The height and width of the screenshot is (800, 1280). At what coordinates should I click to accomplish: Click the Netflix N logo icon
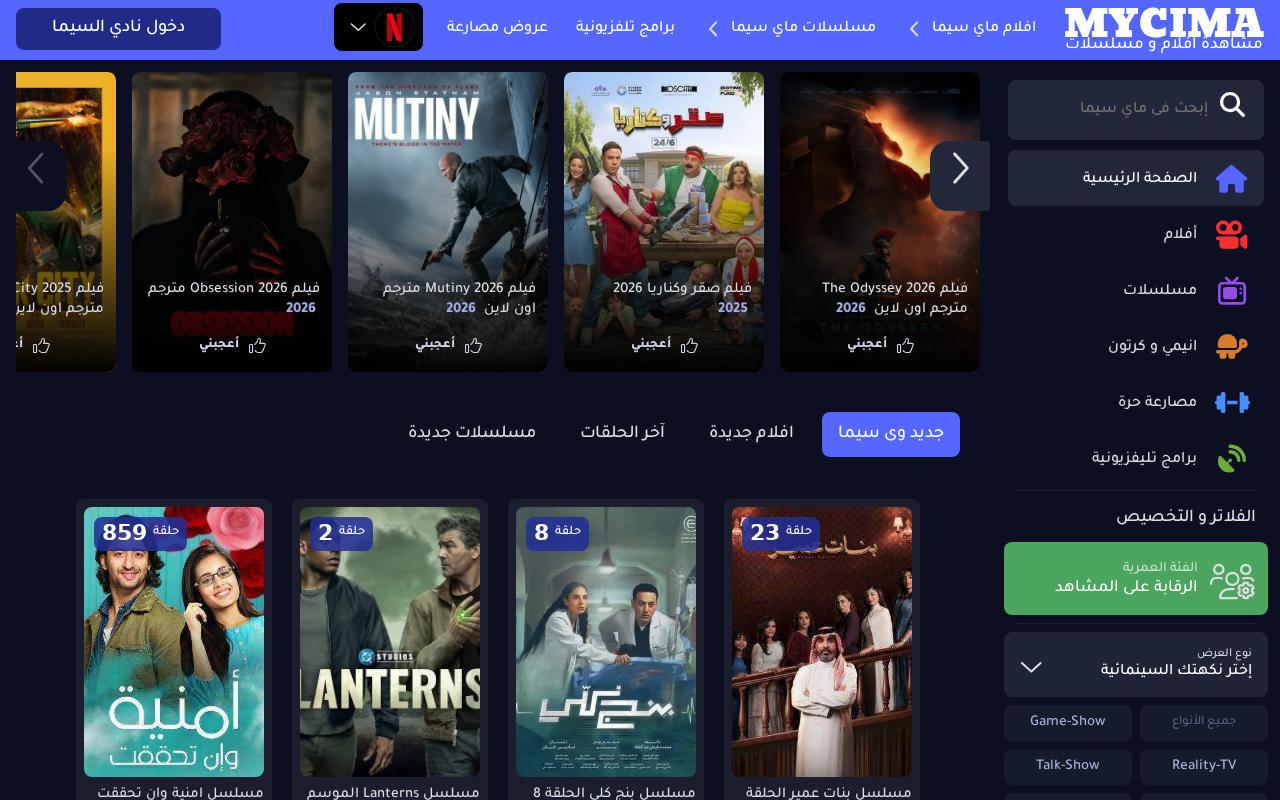[x=395, y=27]
